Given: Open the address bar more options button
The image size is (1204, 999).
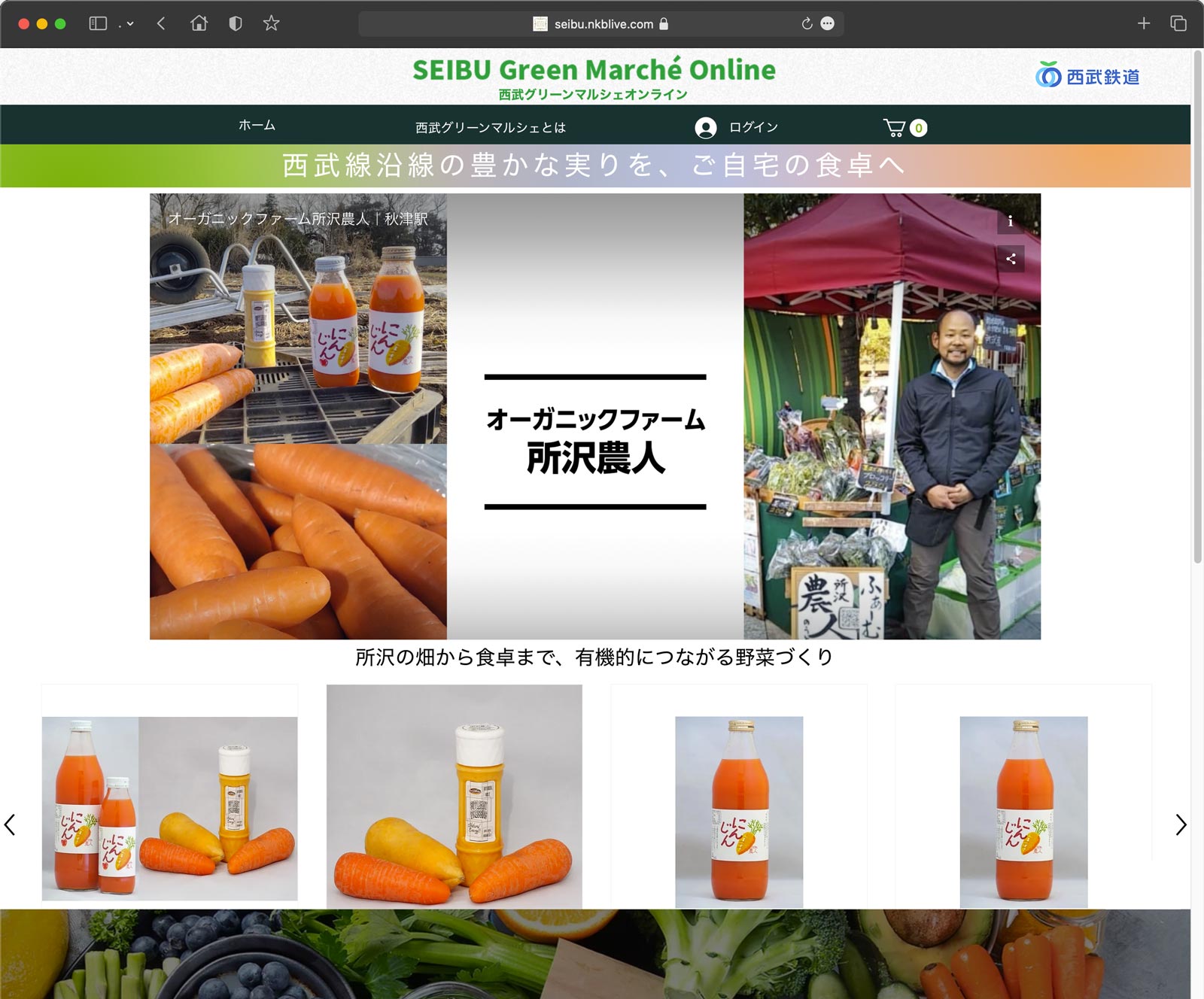Looking at the screenshot, I should [827, 23].
